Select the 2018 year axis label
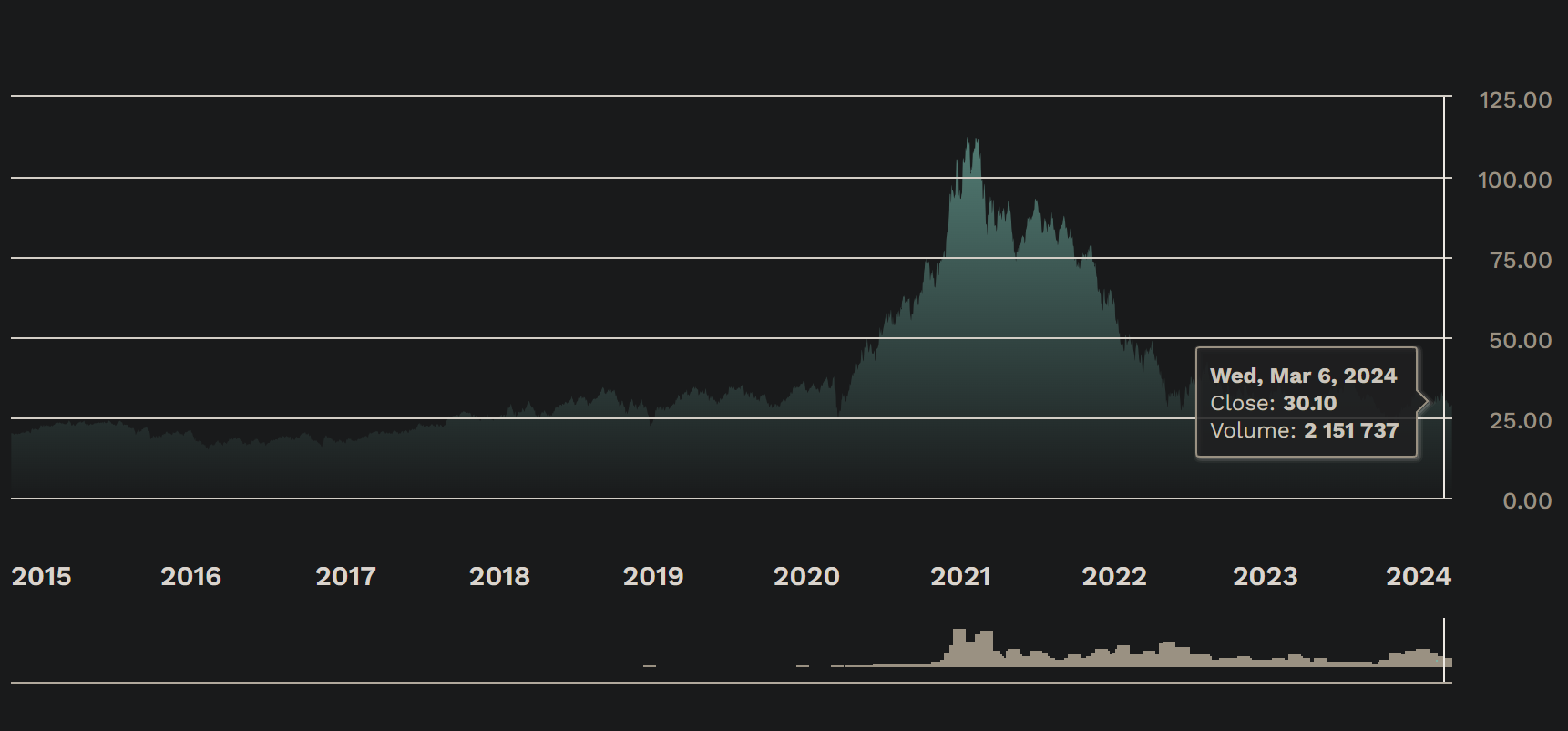The width and height of the screenshot is (1568, 731). [x=499, y=576]
